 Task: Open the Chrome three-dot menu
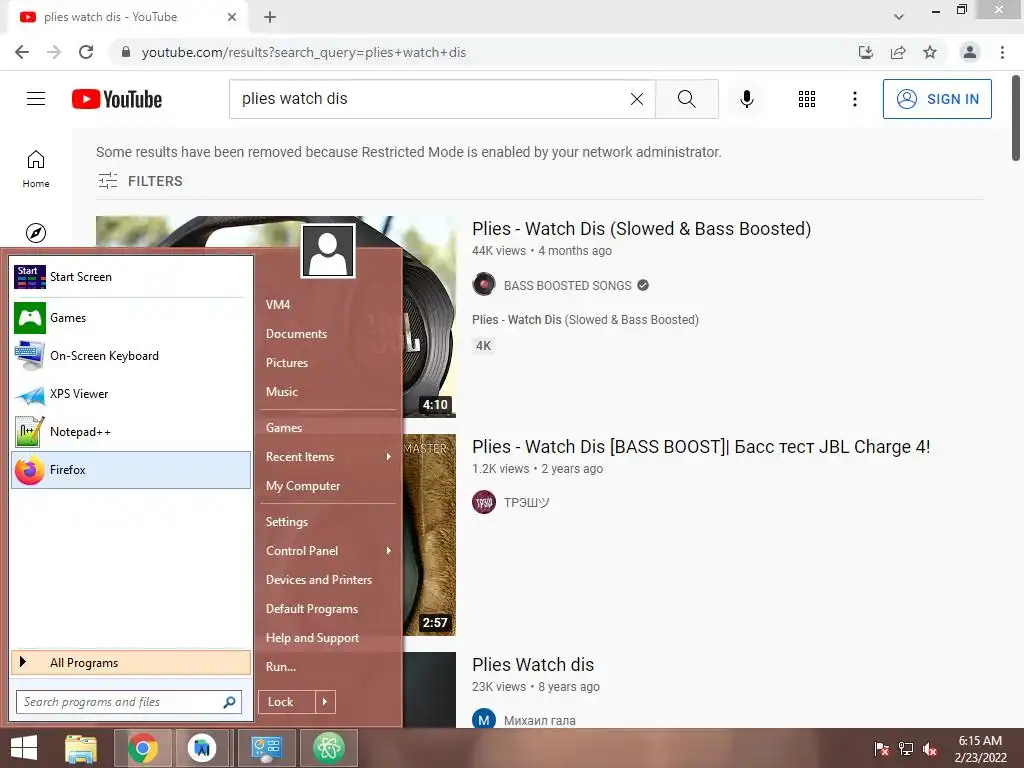pos(1002,52)
